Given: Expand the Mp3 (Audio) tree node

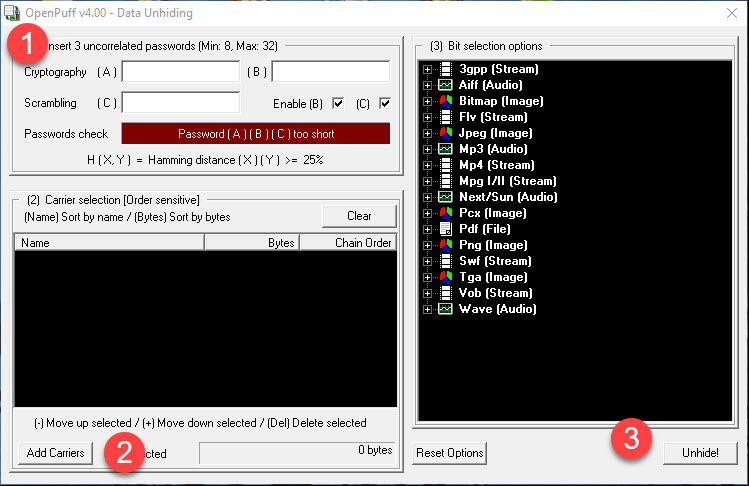Looking at the screenshot, I should click(428, 150).
